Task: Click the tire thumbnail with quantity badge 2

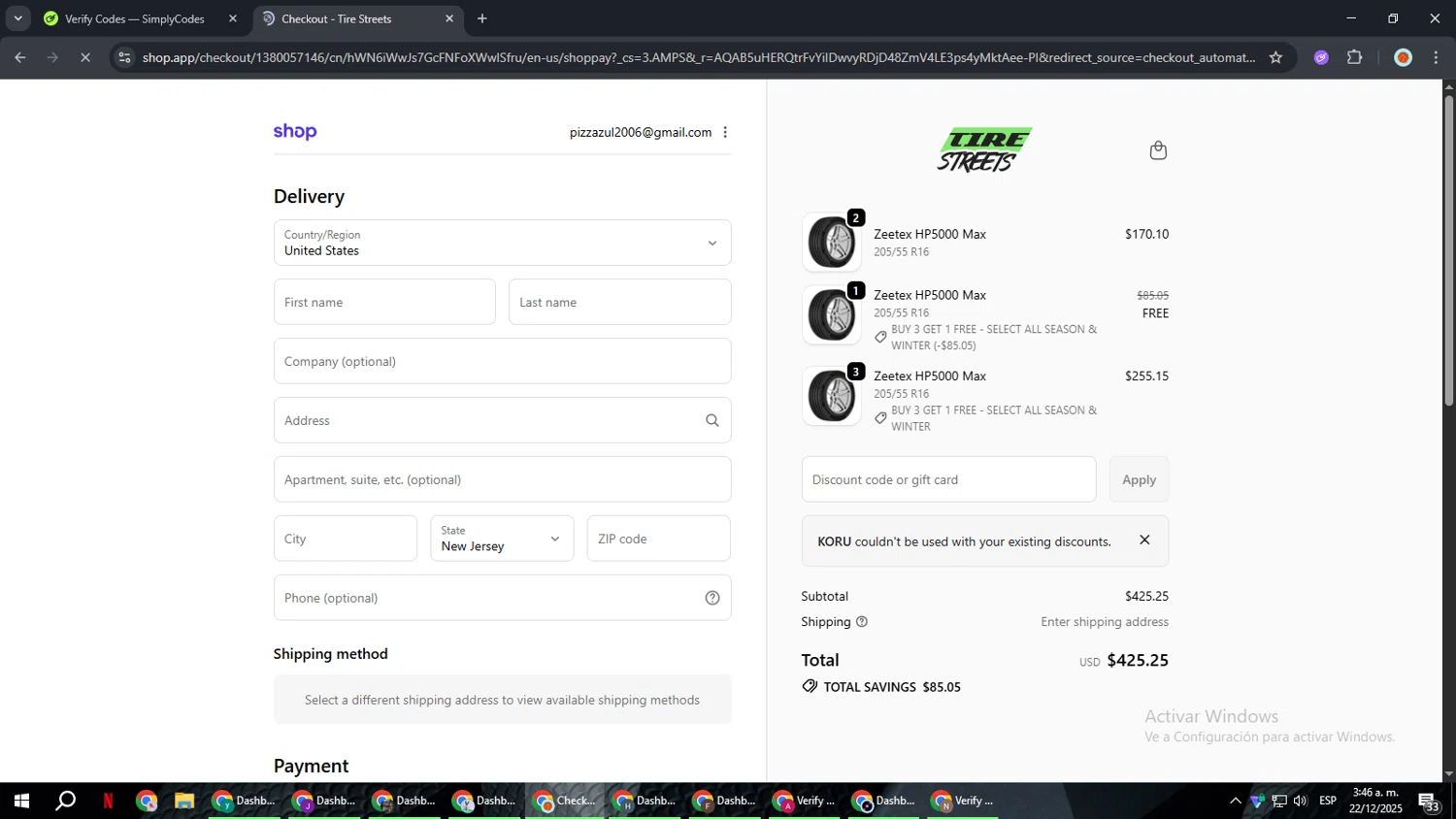Action: 832,243
